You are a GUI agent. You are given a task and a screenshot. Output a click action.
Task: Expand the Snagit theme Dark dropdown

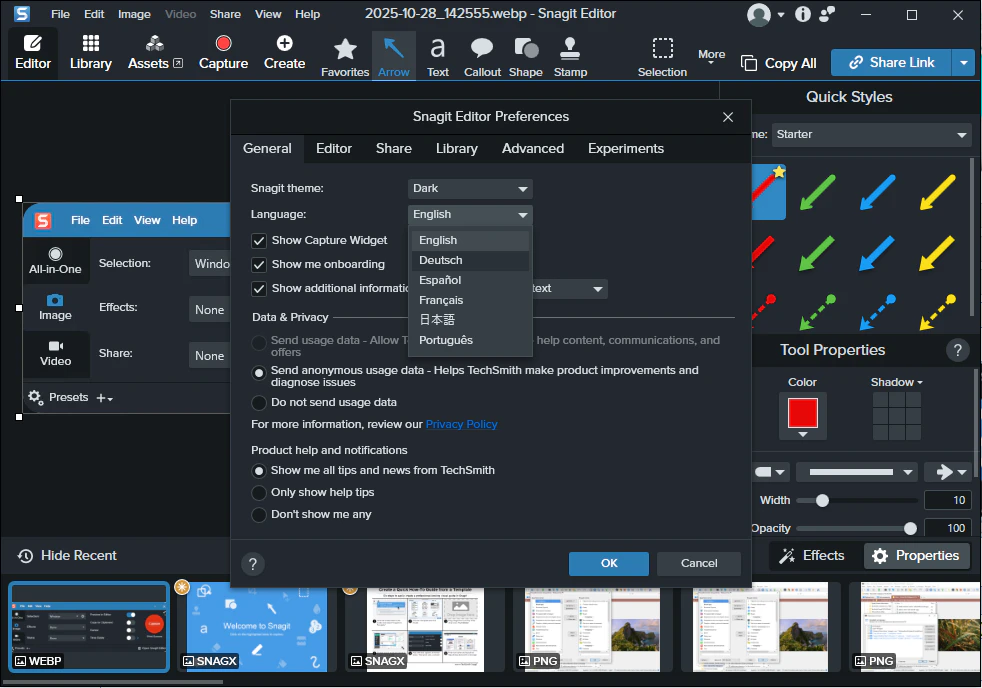pos(470,189)
